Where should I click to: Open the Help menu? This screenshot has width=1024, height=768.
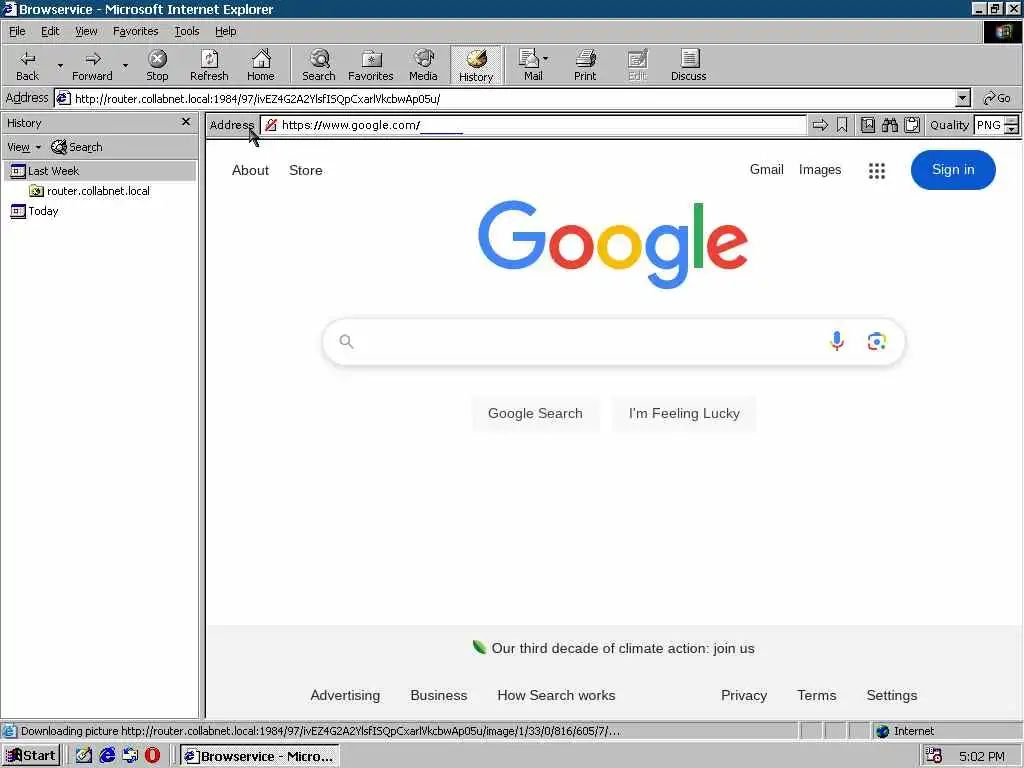[225, 31]
